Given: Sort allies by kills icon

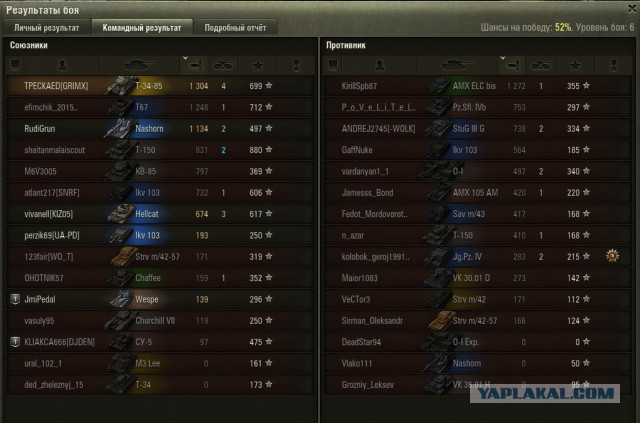Looking at the screenshot, I should coord(223,65).
